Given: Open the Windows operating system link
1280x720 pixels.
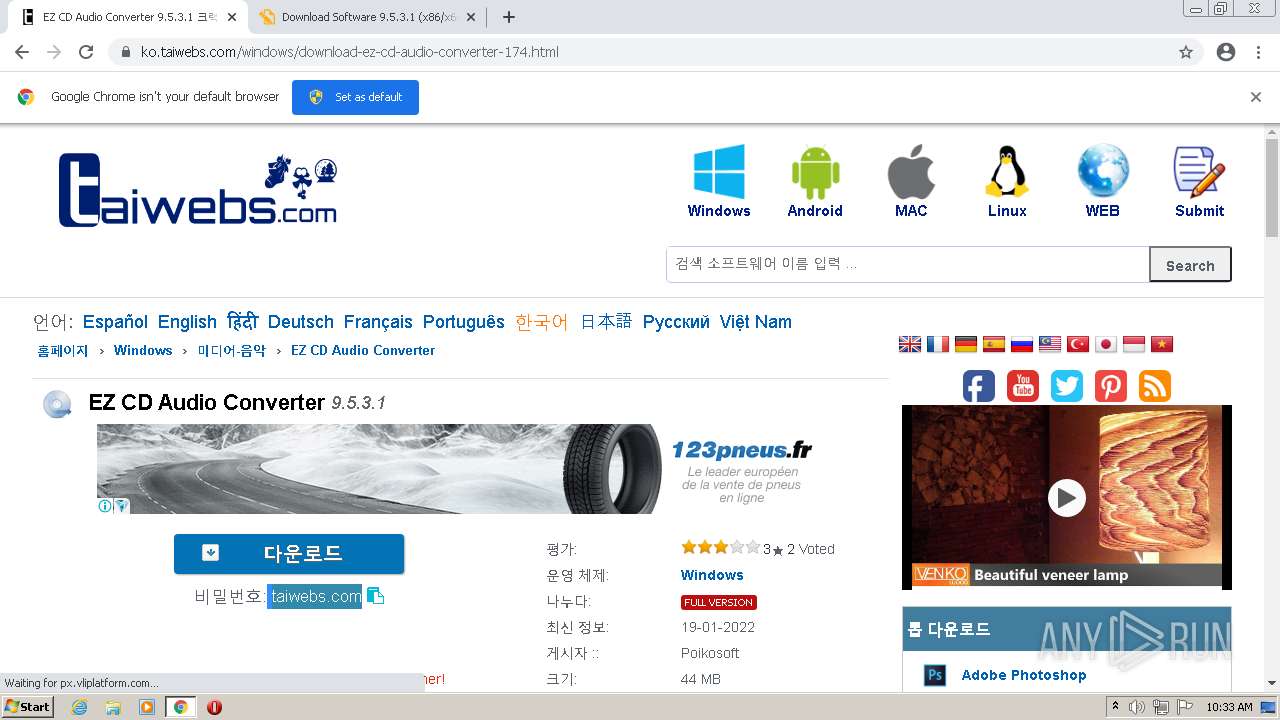Looking at the screenshot, I should pyautogui.click(x=712, y=575).
